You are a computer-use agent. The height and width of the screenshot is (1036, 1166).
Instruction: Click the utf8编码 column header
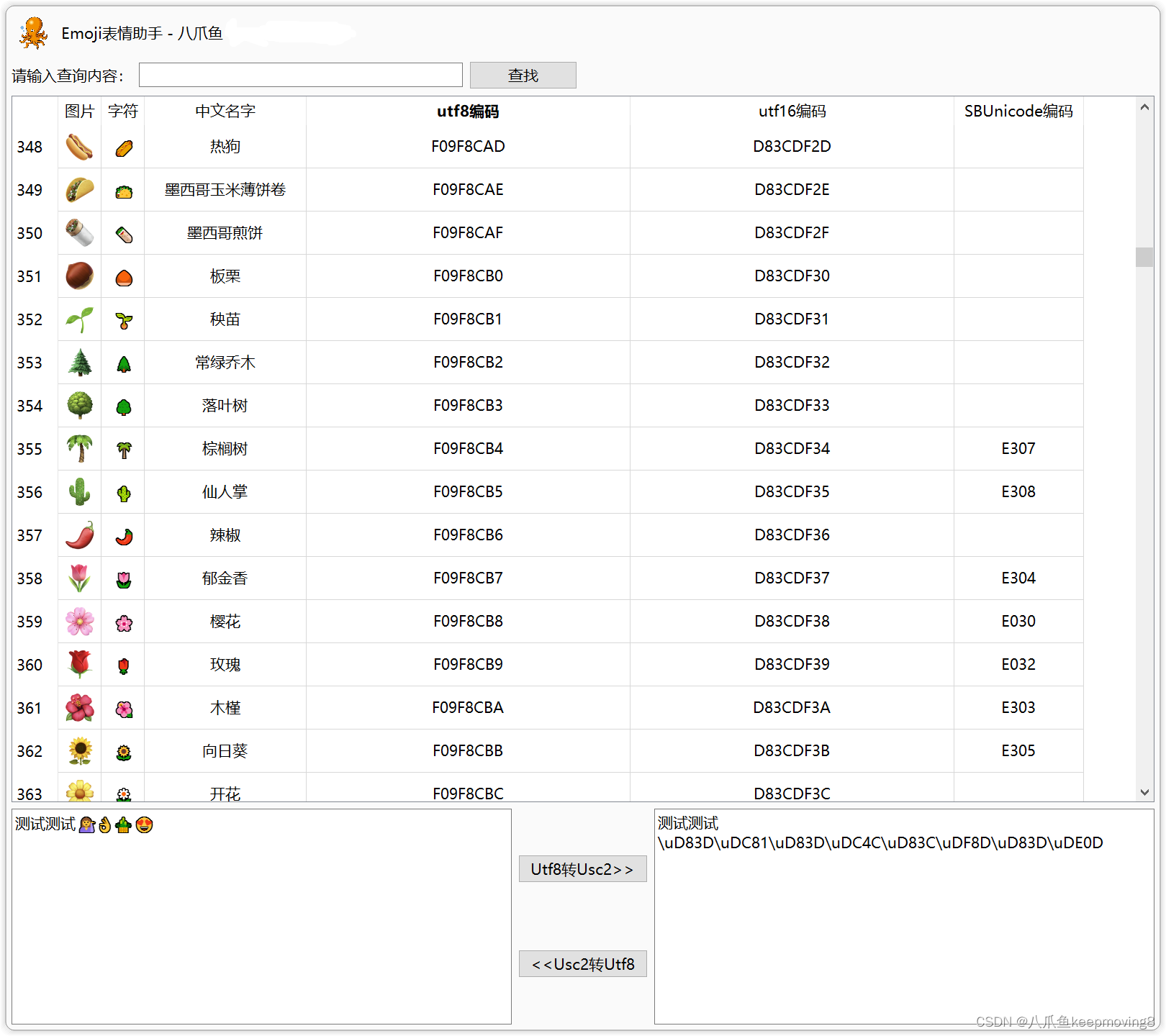(x=468, y=112)
